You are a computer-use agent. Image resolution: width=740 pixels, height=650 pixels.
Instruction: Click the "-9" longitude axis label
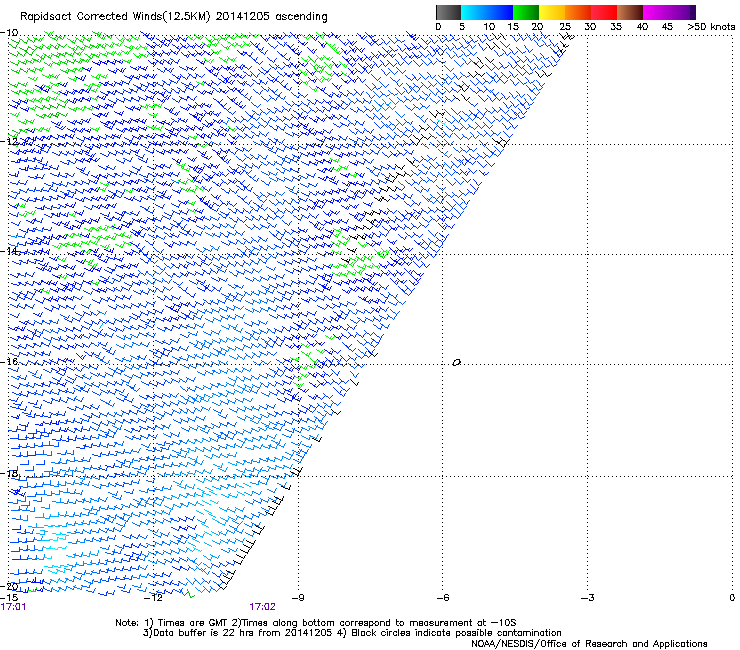pyautogui.click(x=298, y=598)
